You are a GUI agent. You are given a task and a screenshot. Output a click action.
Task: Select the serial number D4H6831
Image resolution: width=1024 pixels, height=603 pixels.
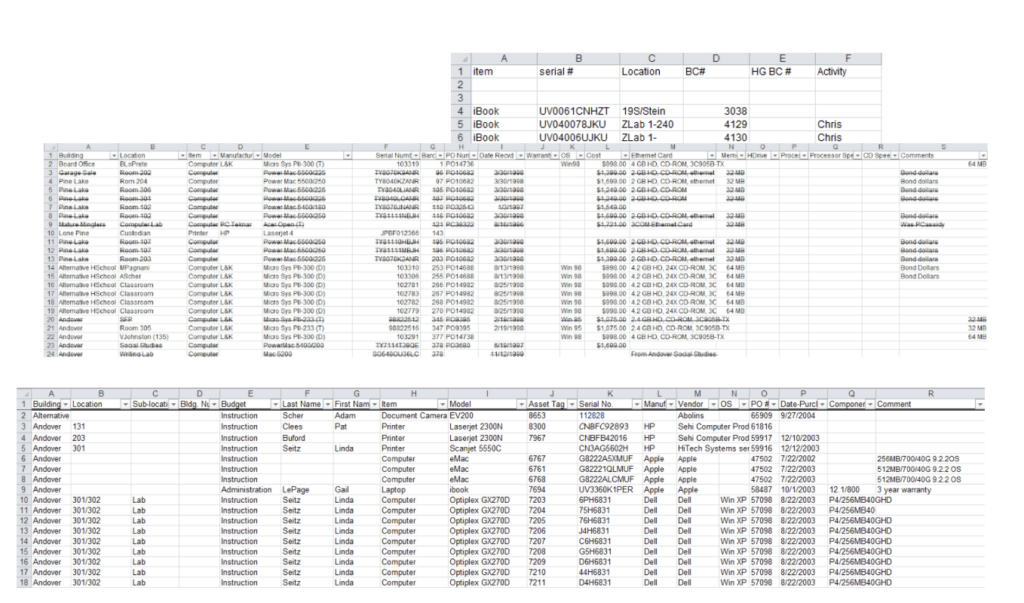click(x=609, y=583)
